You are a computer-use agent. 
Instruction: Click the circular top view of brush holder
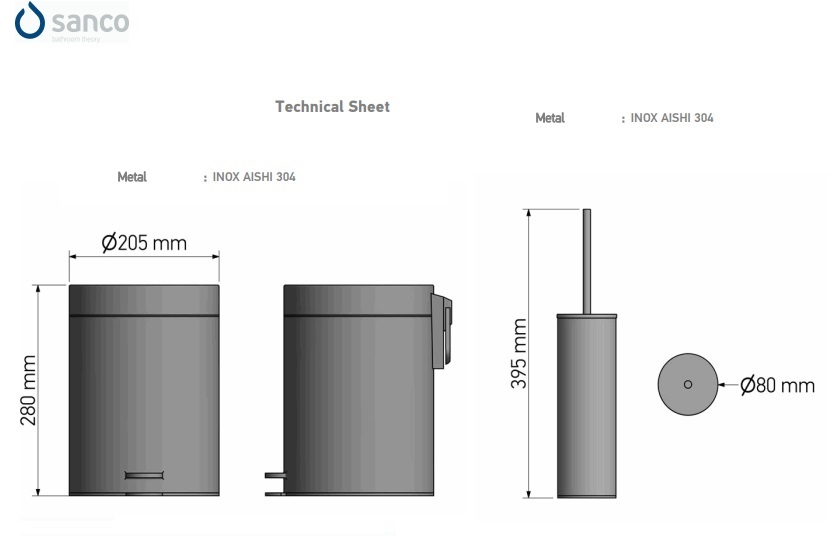pos(687,384)
